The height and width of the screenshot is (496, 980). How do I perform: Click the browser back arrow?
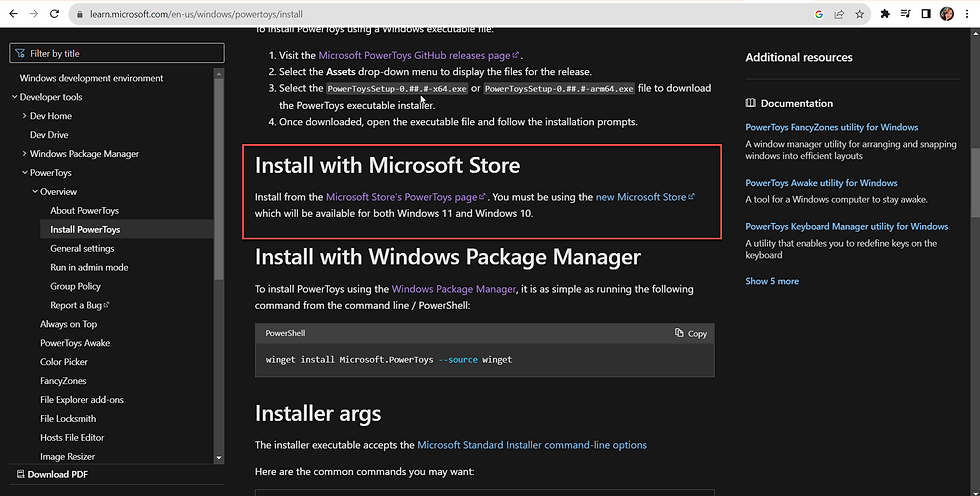[x=12, y=15]
